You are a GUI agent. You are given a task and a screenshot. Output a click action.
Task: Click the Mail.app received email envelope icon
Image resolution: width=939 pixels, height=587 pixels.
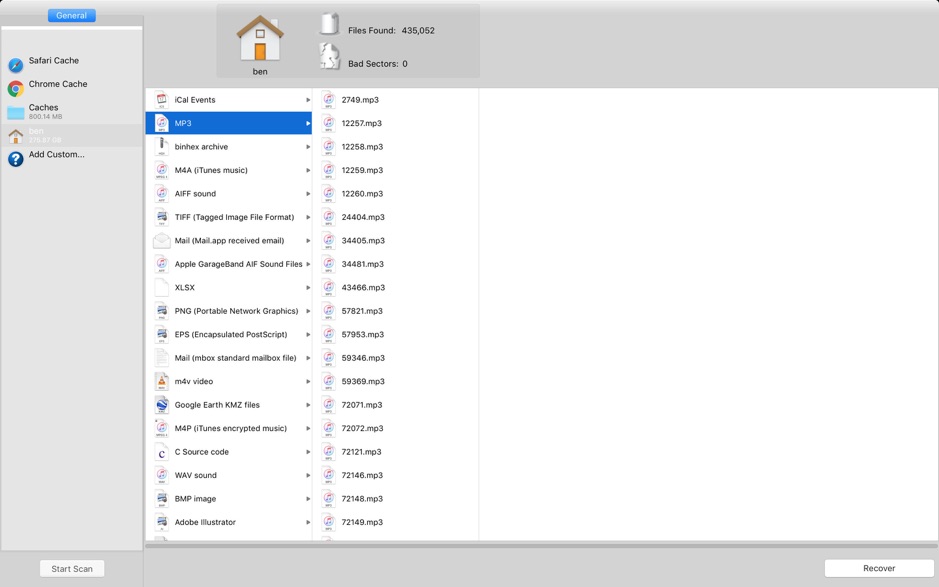click(x=161, y=241)
